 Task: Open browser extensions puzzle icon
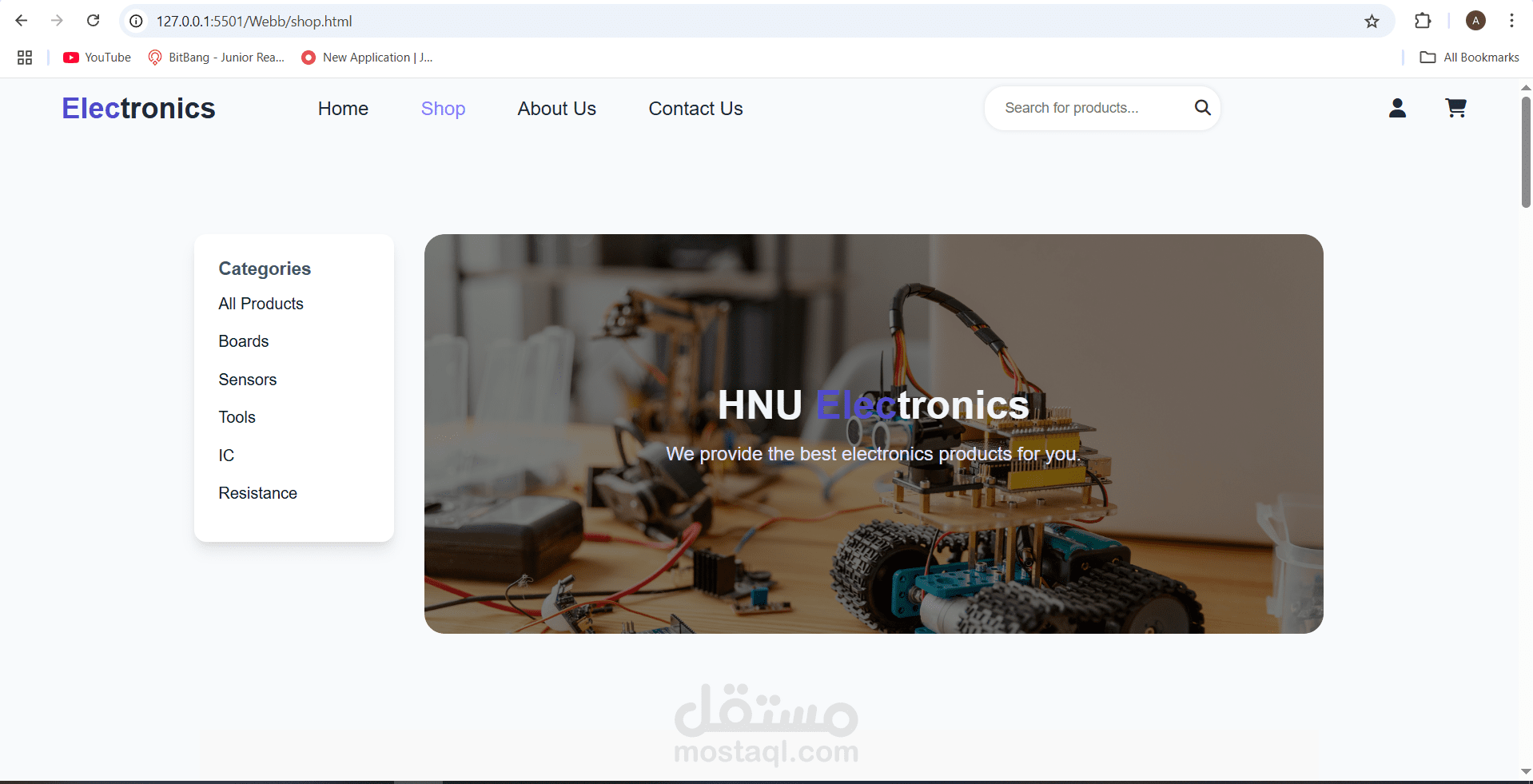click(x=1423, y=21)
